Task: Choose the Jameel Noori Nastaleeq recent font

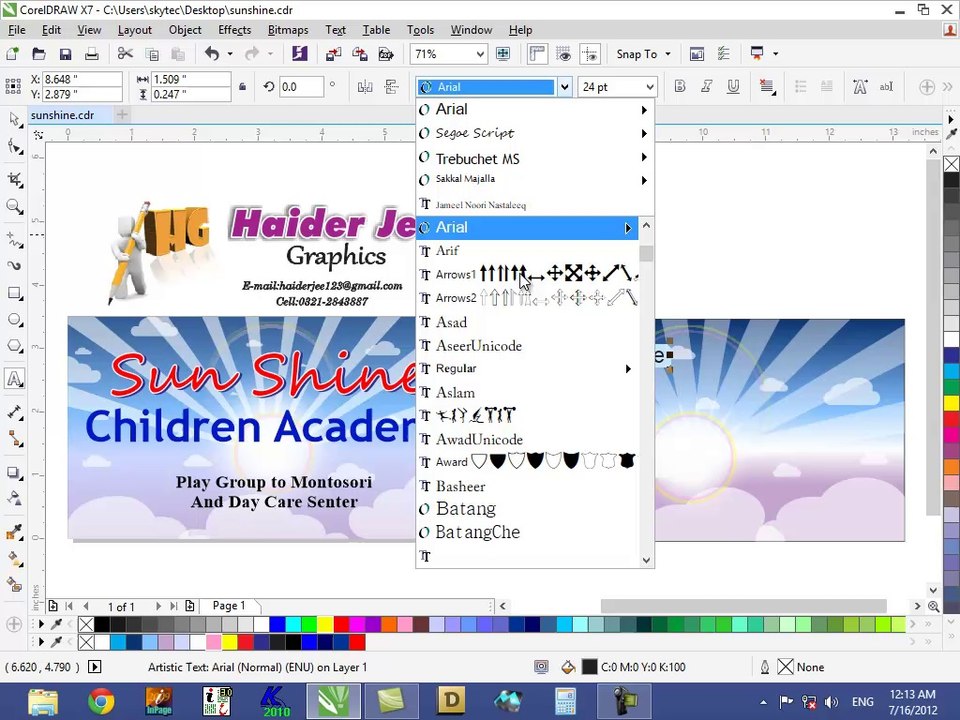Action: tap(527, 204)
